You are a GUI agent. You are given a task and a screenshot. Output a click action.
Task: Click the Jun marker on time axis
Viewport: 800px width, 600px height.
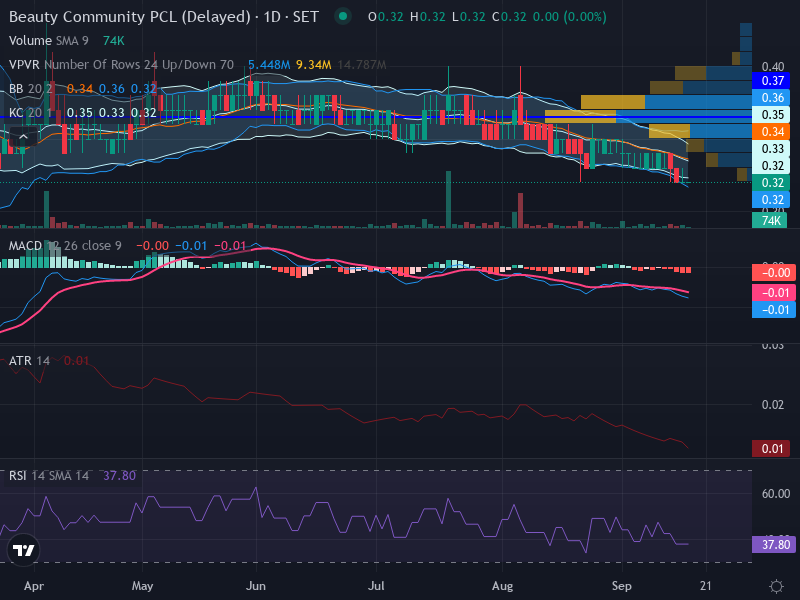tap(256, 586)
